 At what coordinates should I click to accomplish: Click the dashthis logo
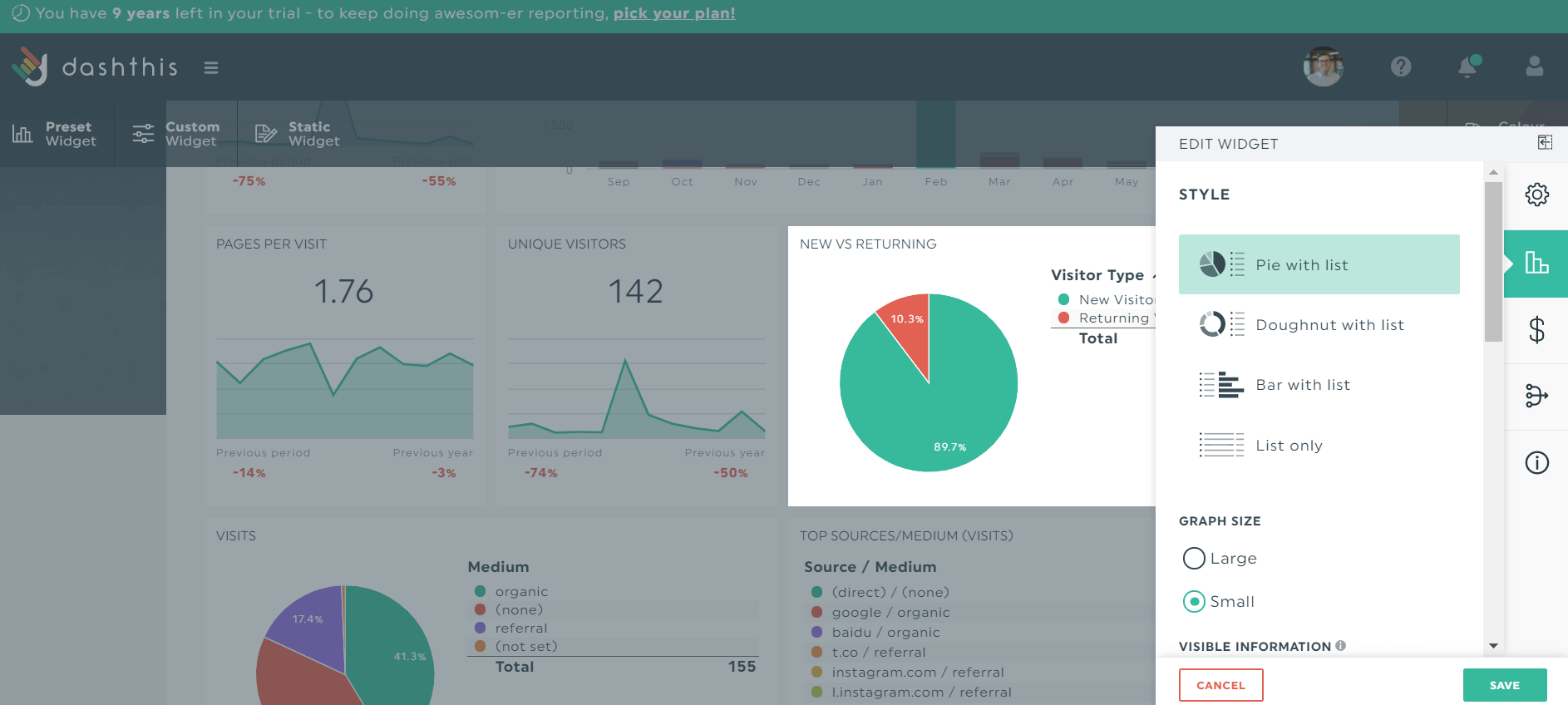pos(95,67)
